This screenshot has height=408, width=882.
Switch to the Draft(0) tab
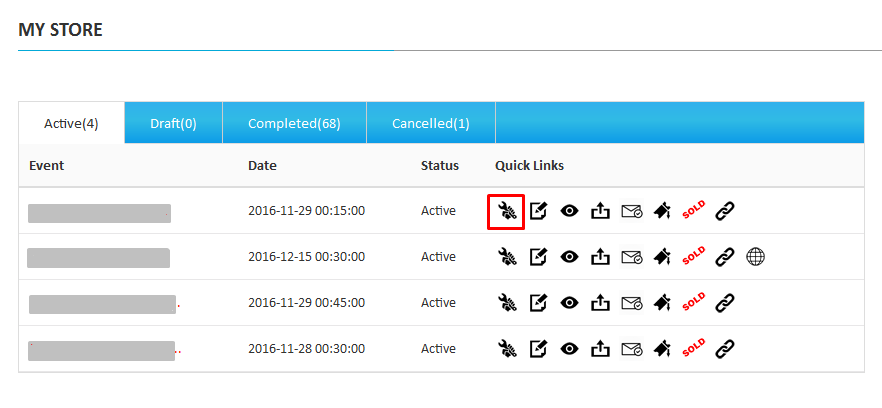click(x=173, y=124)
